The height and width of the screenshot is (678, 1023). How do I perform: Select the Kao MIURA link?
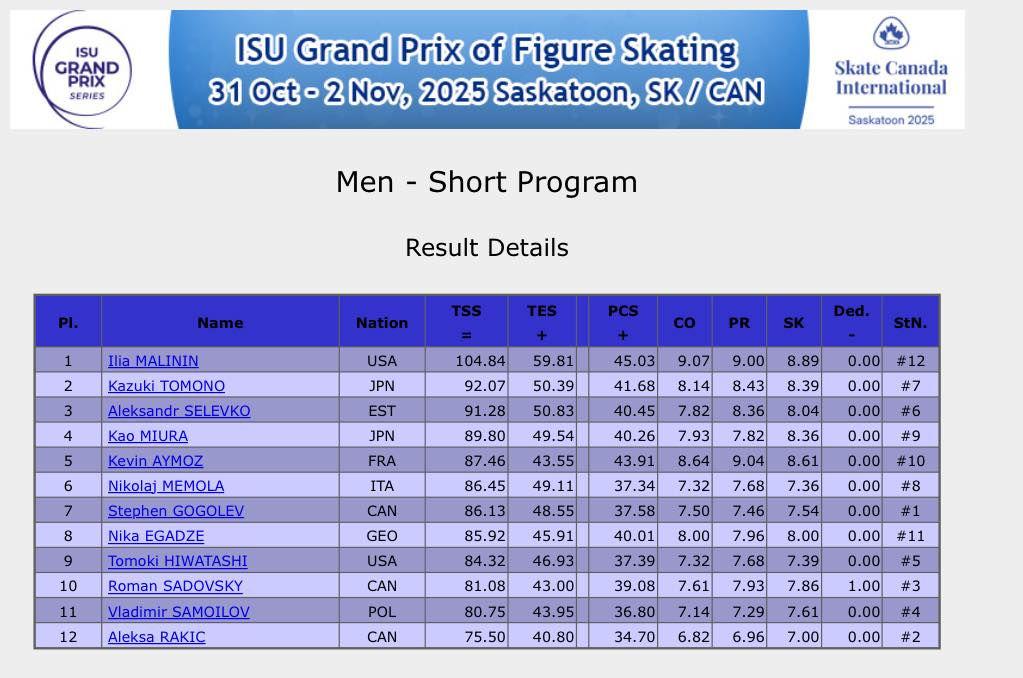pyautogui.click(x=148, y=436)
